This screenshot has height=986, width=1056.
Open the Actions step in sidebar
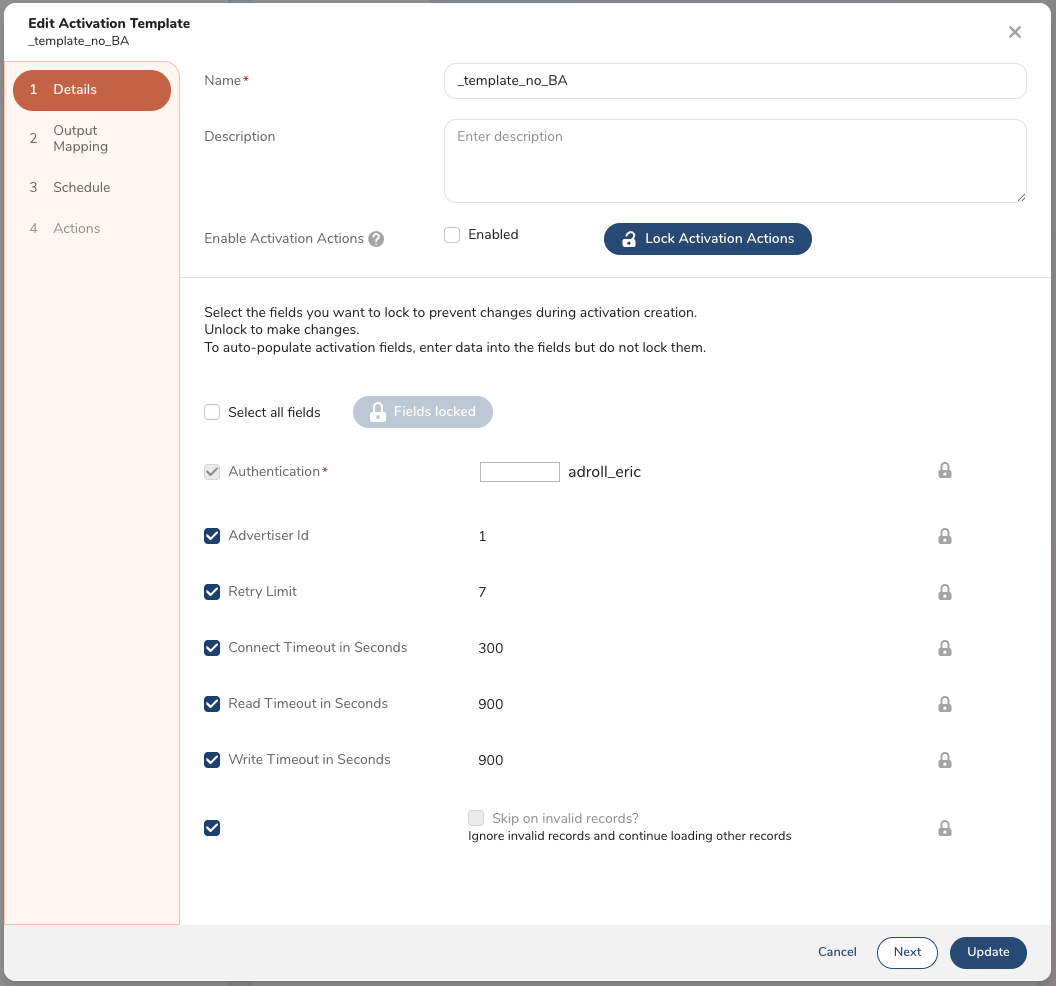pyautogui.click(x=76, y=229)
